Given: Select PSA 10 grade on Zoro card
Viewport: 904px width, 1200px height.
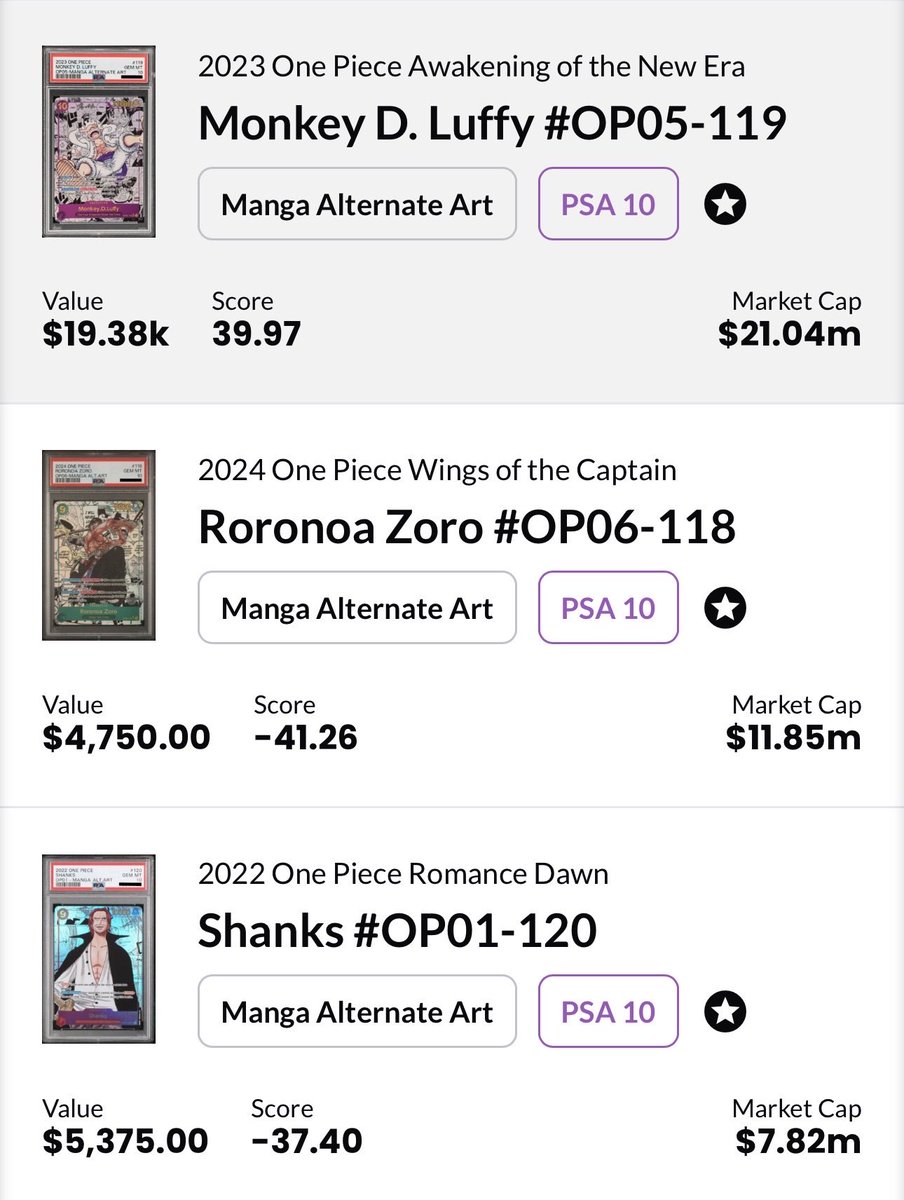Looking at the screenshot, I should [608, 608].
